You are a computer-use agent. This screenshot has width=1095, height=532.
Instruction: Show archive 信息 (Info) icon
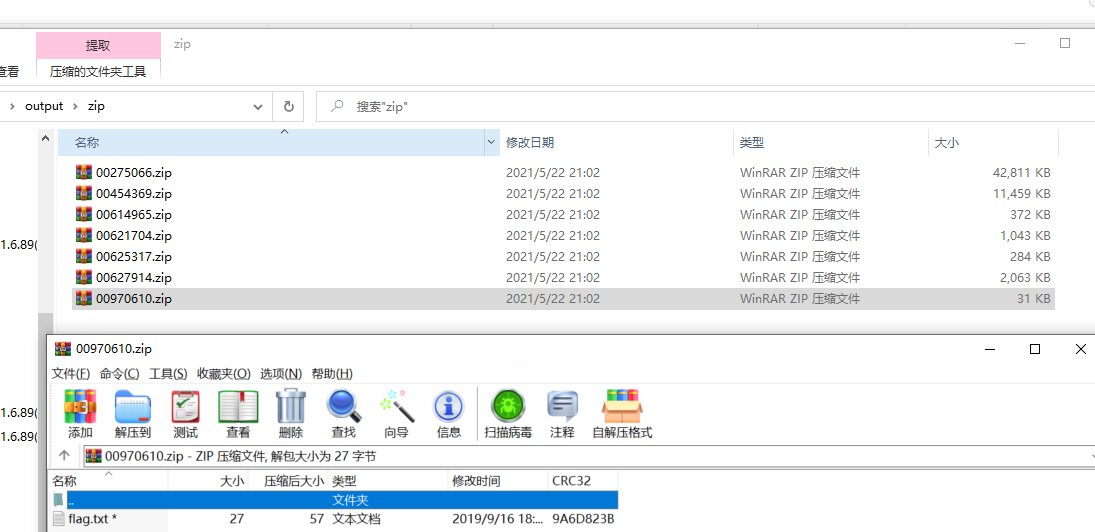pos(448,413)
